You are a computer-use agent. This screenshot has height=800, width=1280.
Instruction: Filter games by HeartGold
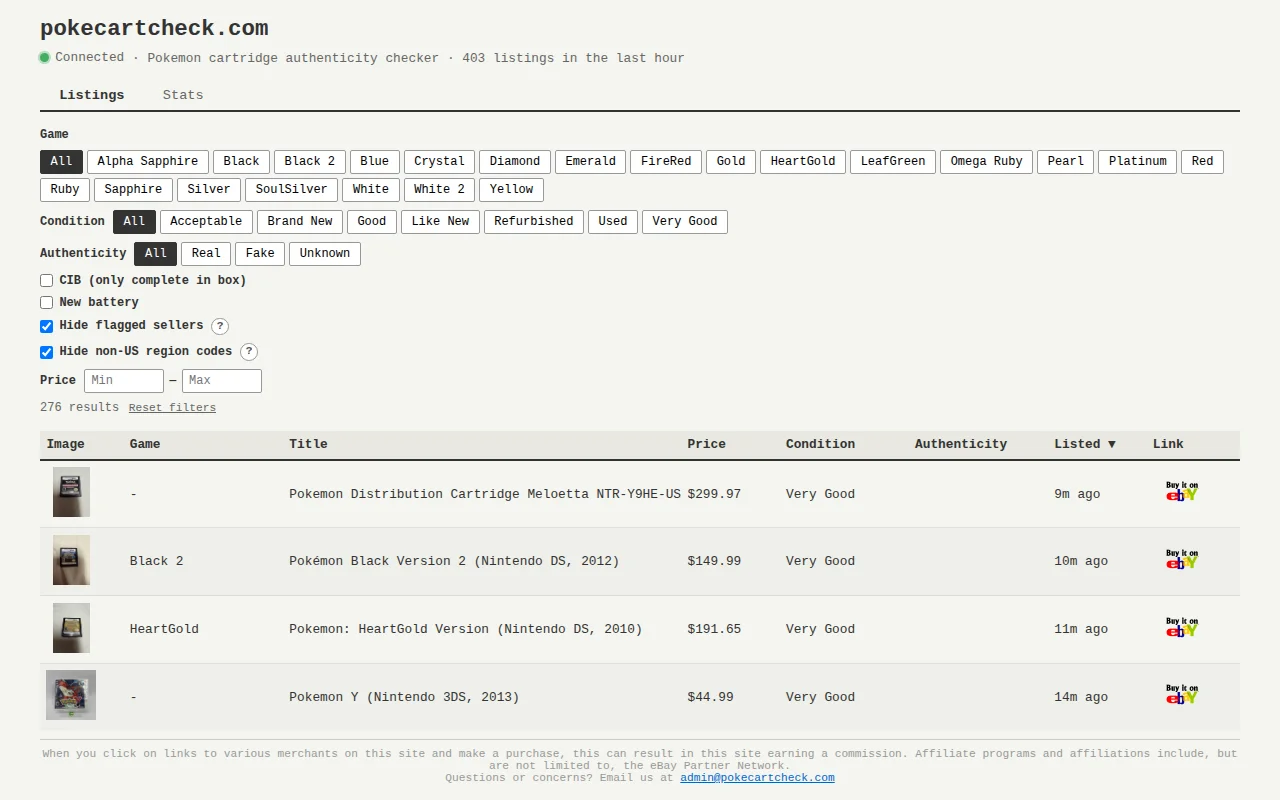coord(803,162)
